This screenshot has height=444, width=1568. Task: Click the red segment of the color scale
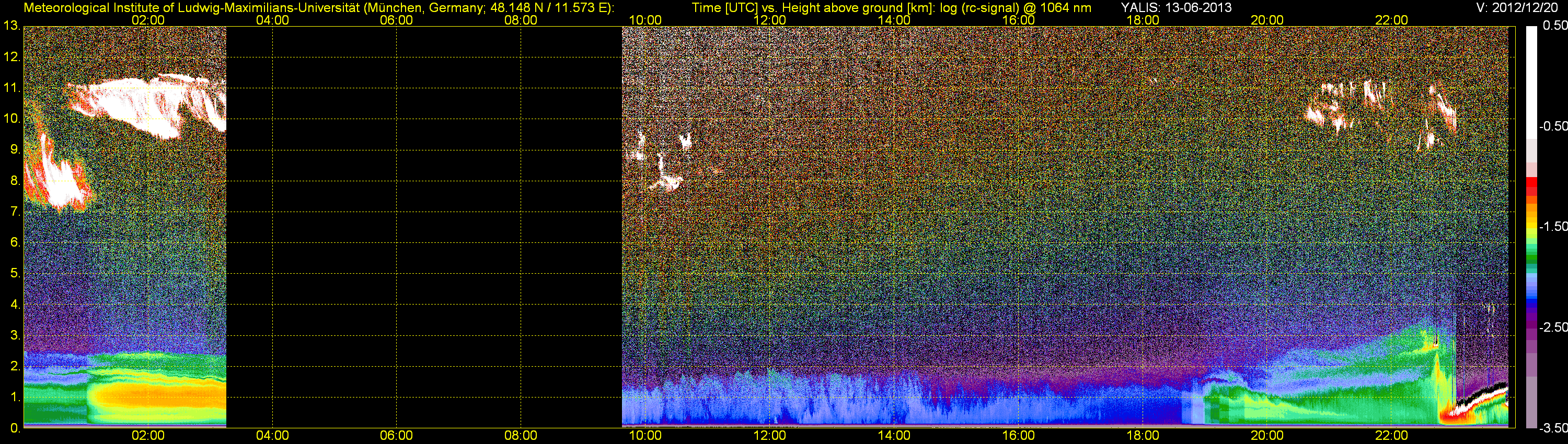click(x=1531, y=185)
